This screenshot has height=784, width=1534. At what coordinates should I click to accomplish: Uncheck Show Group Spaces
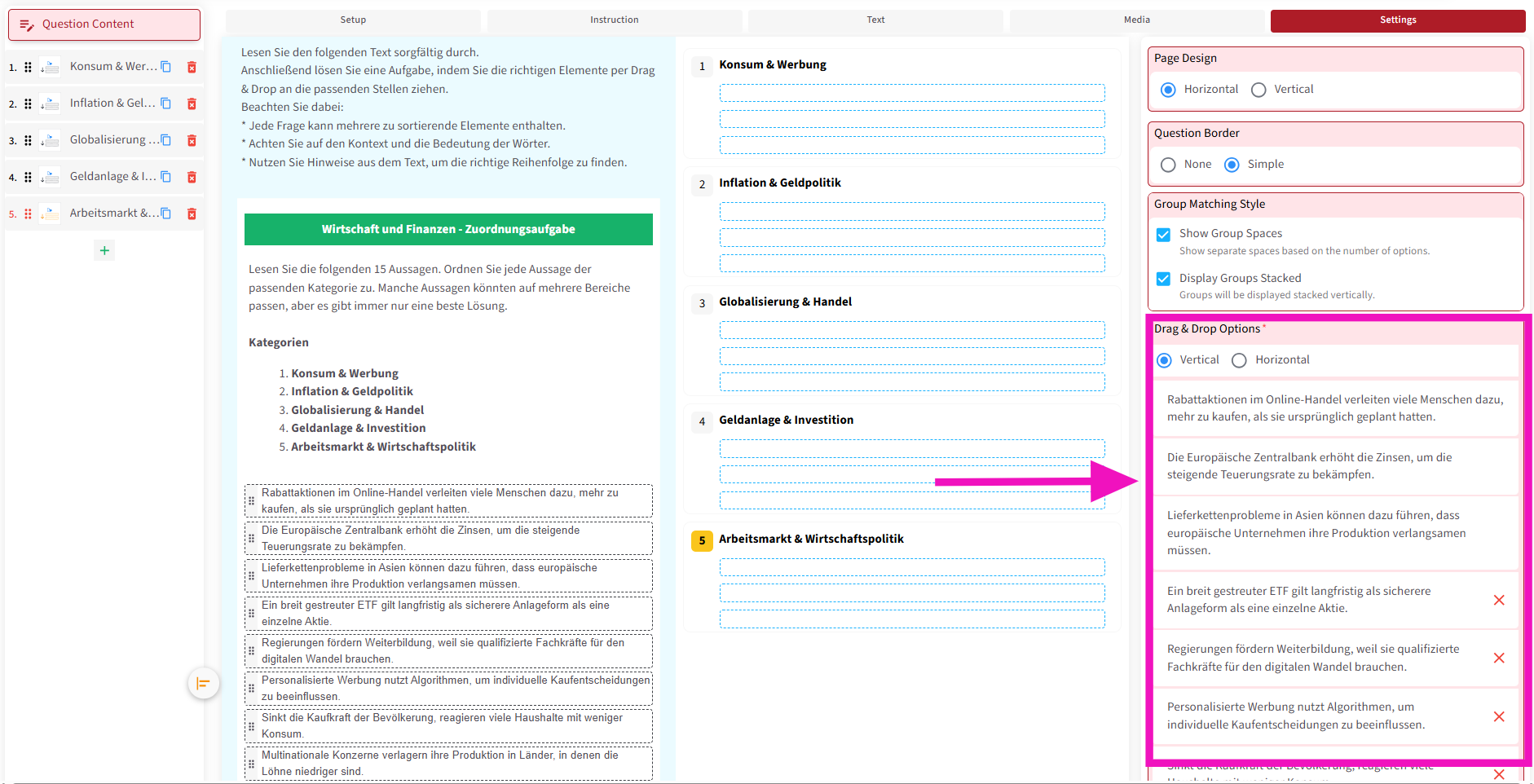tap(1164, 235)
